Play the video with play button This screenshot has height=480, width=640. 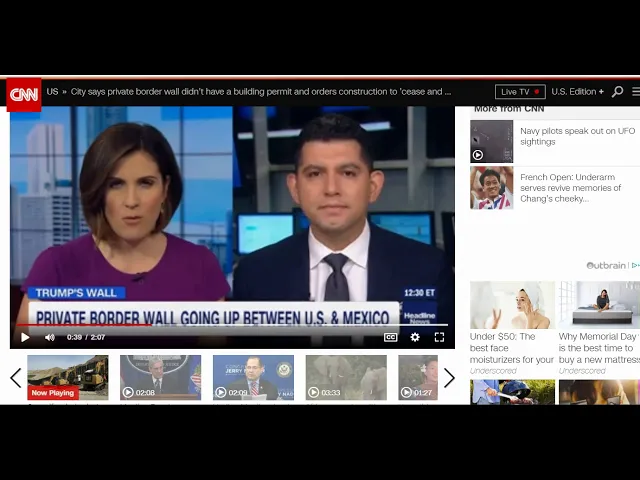point(25,337)
